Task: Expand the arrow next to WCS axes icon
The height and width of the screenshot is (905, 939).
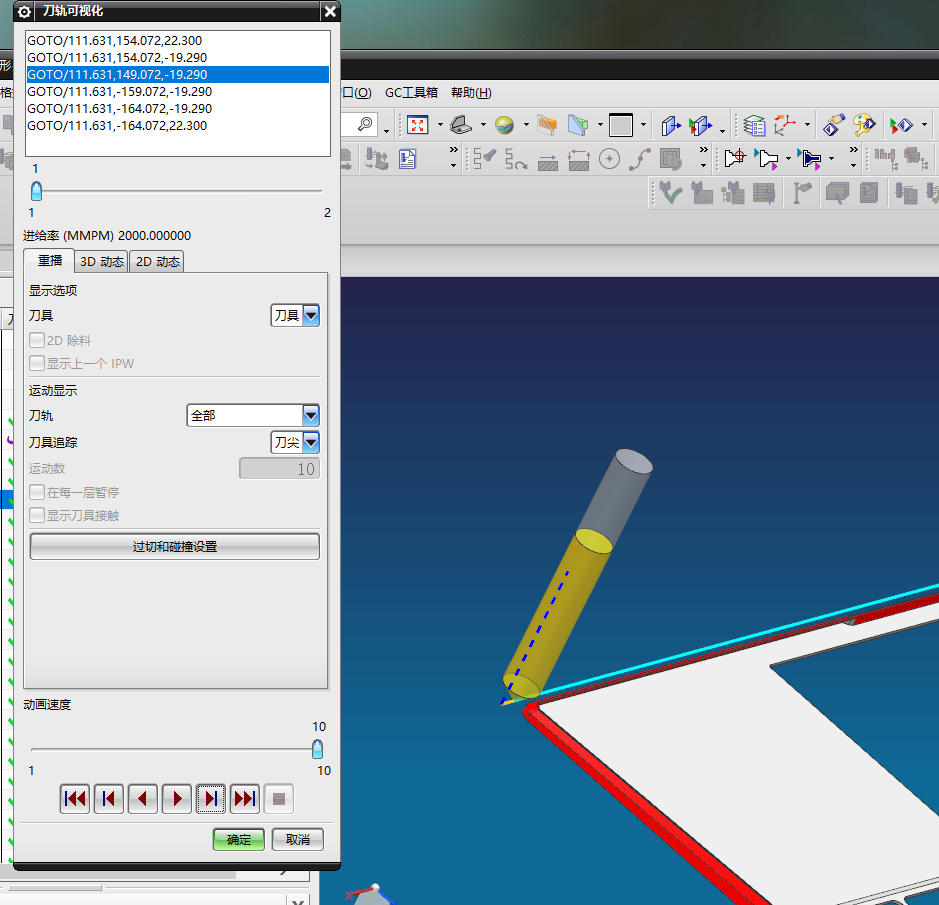Action: click(807, 125)
